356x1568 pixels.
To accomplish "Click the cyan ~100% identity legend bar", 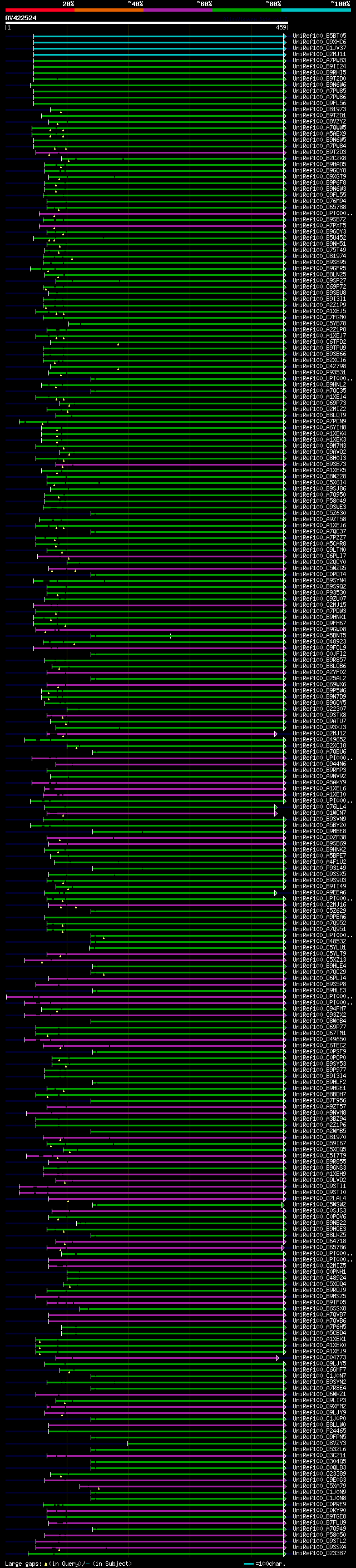I will pos(316,10).
